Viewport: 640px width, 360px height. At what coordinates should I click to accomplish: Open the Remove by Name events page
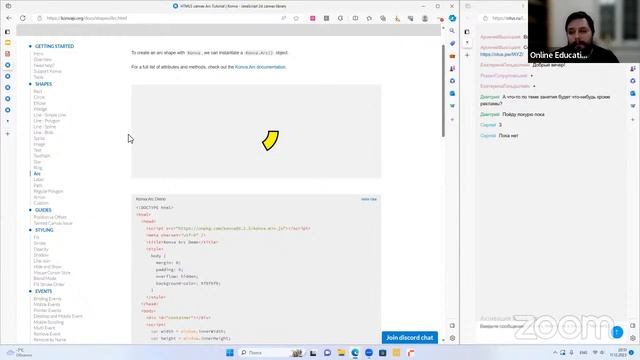pyautogui.click(x=49, y=340)
